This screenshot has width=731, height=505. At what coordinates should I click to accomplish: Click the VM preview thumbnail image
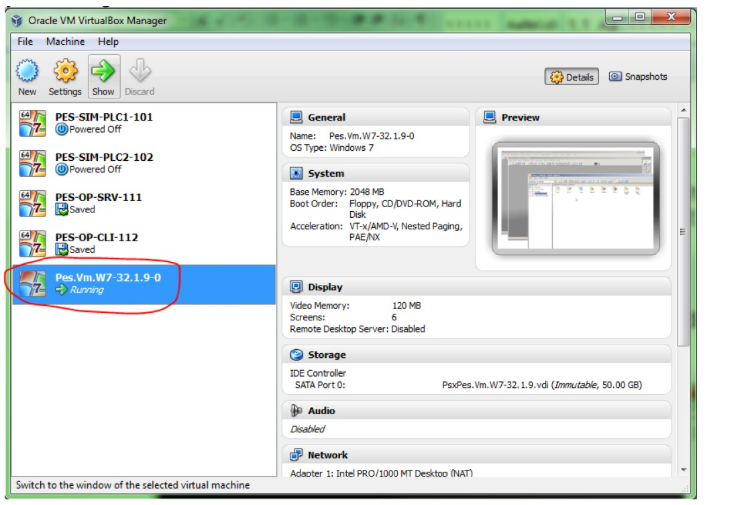pos(576,199)
